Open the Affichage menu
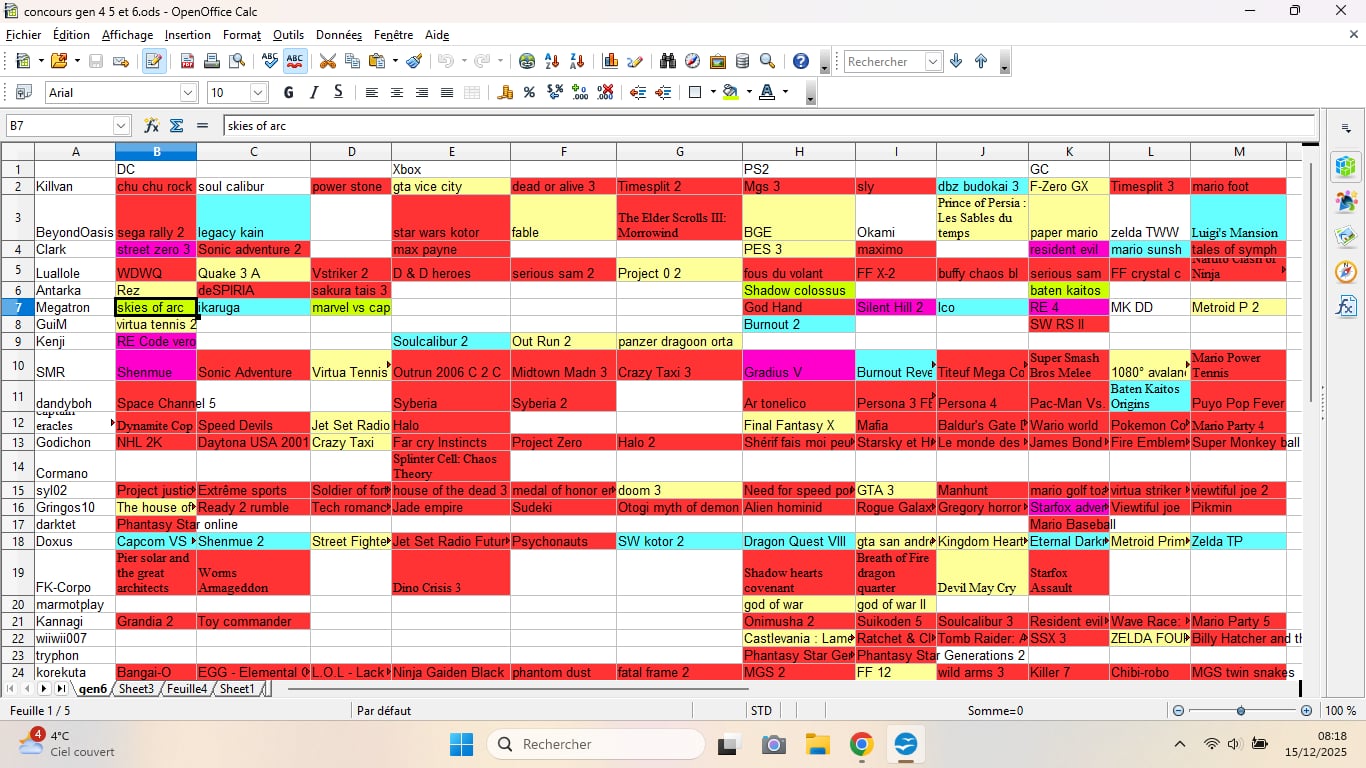 127,35
